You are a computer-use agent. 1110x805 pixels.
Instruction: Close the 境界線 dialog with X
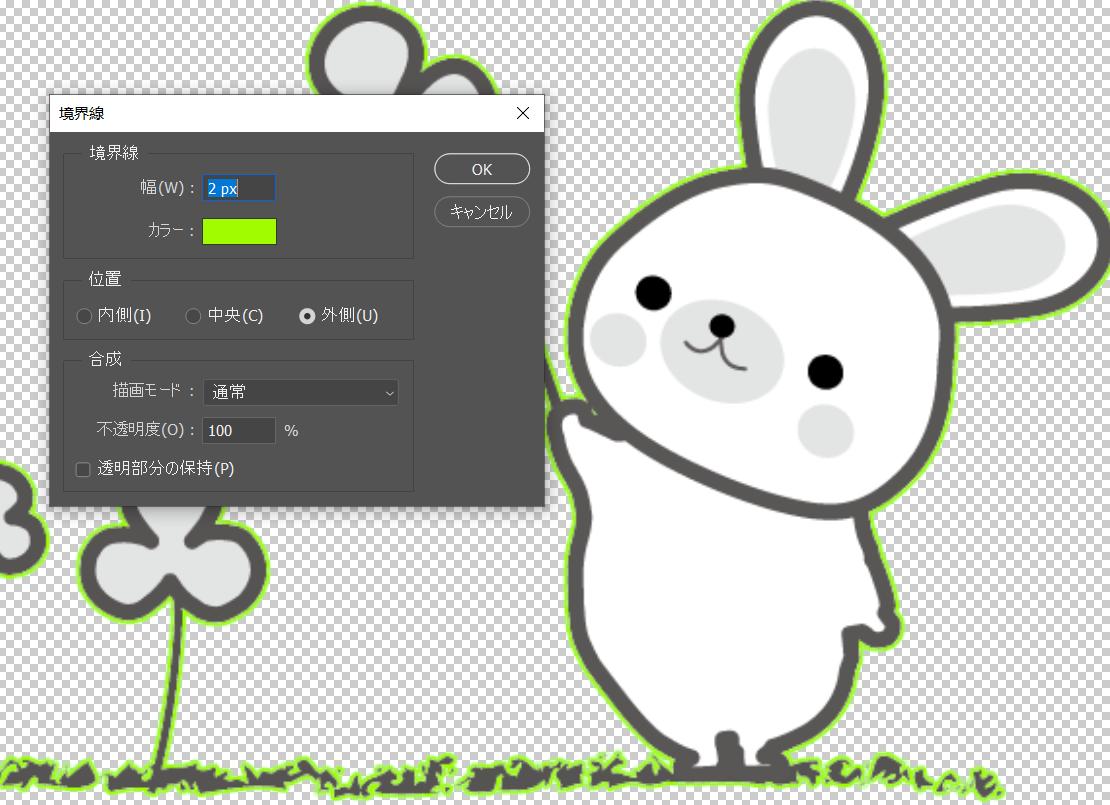pos(523,113)
